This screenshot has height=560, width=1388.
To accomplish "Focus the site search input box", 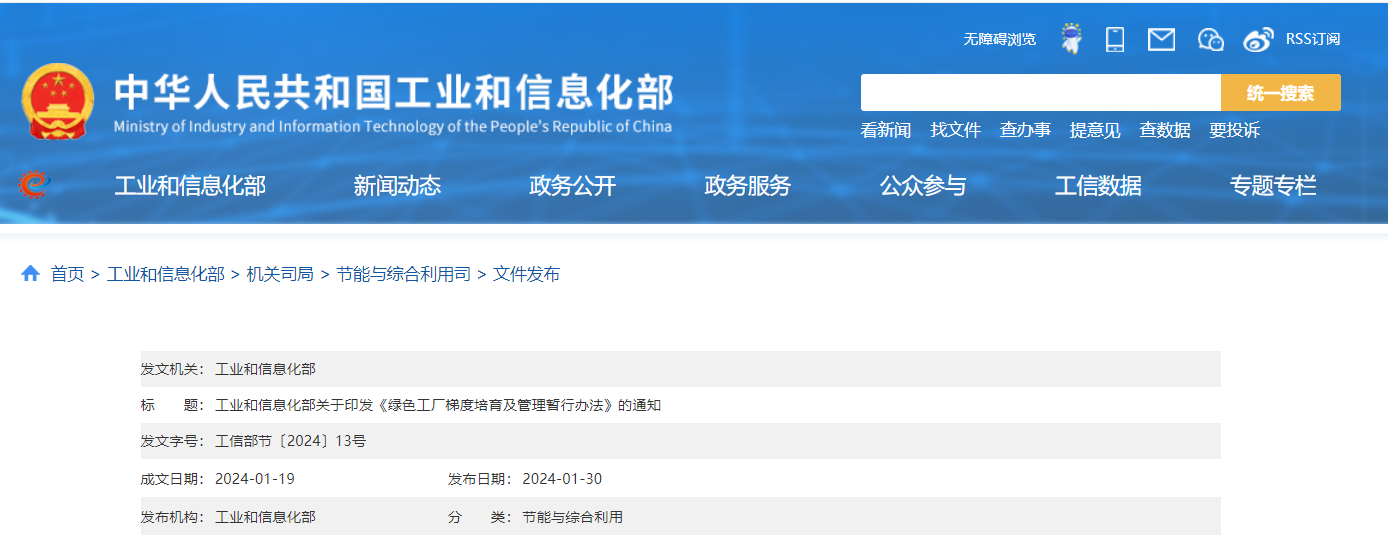I will click(x=1041, y=92).
